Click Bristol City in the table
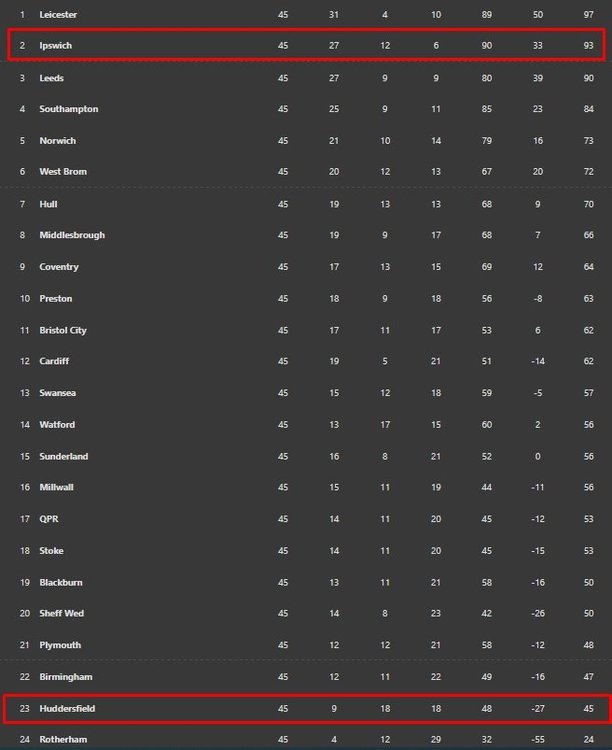 click(x=63, y=330)
